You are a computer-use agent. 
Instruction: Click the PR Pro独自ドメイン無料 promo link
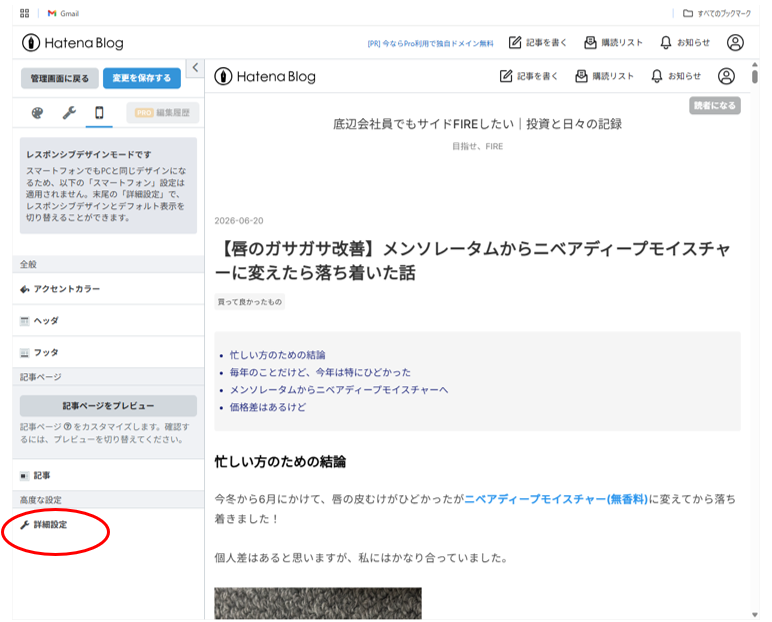(430, 43)
